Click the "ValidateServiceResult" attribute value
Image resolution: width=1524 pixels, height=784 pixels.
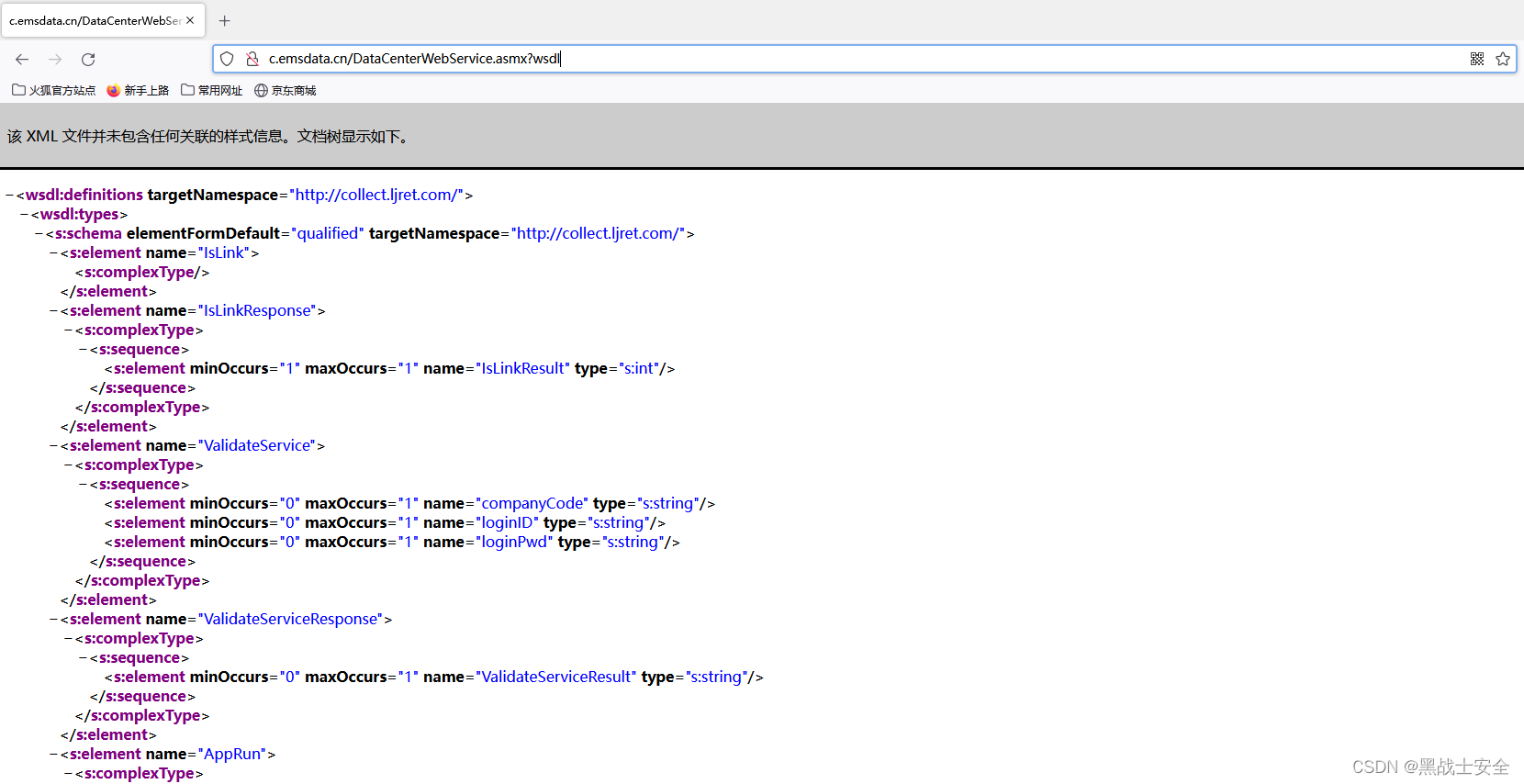(x=556, y=677)
